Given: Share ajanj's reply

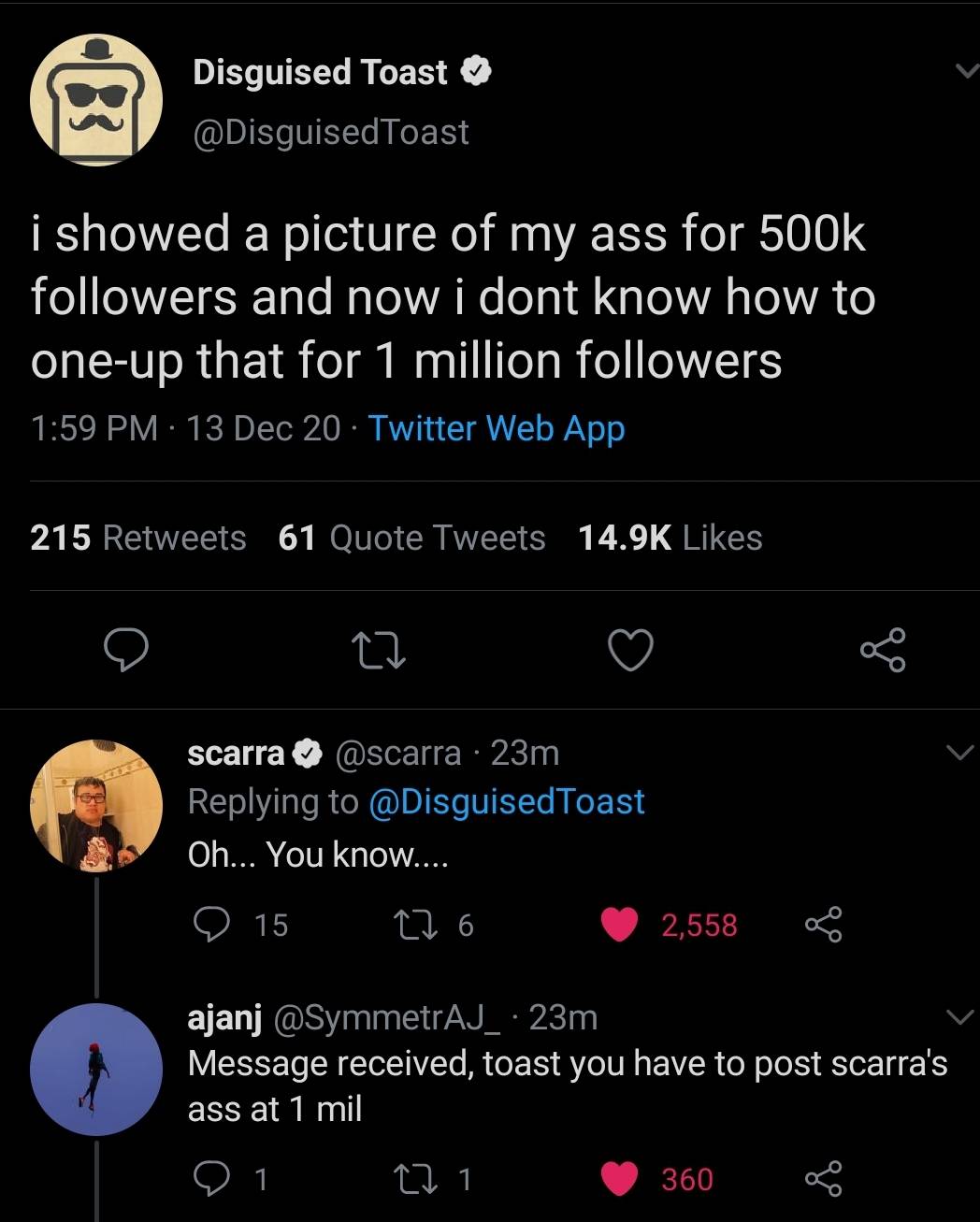Looking at the screenshot, I should [x=823, y=1179].
